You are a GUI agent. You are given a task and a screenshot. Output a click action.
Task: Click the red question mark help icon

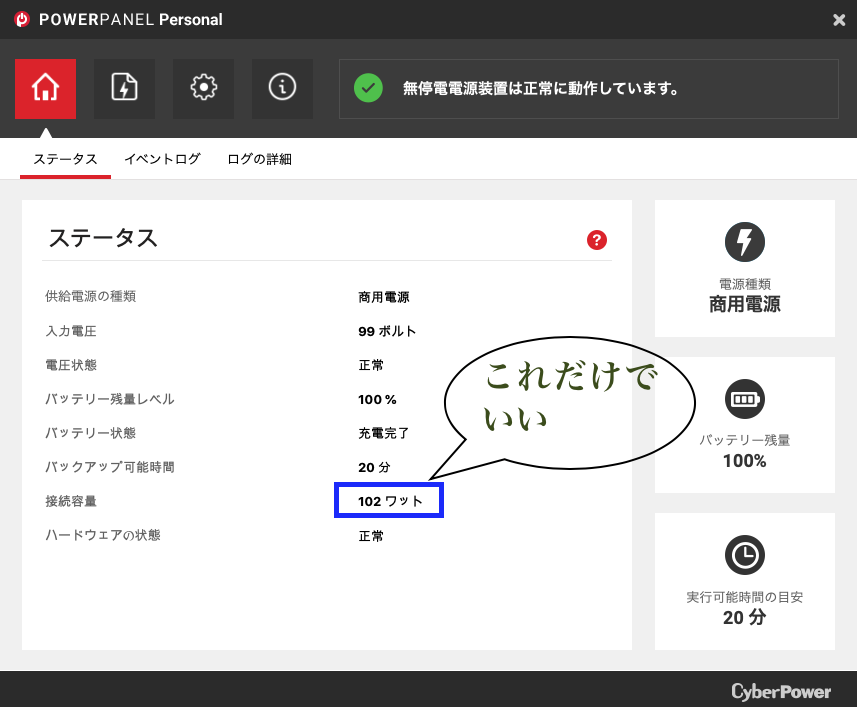[597, 240]
